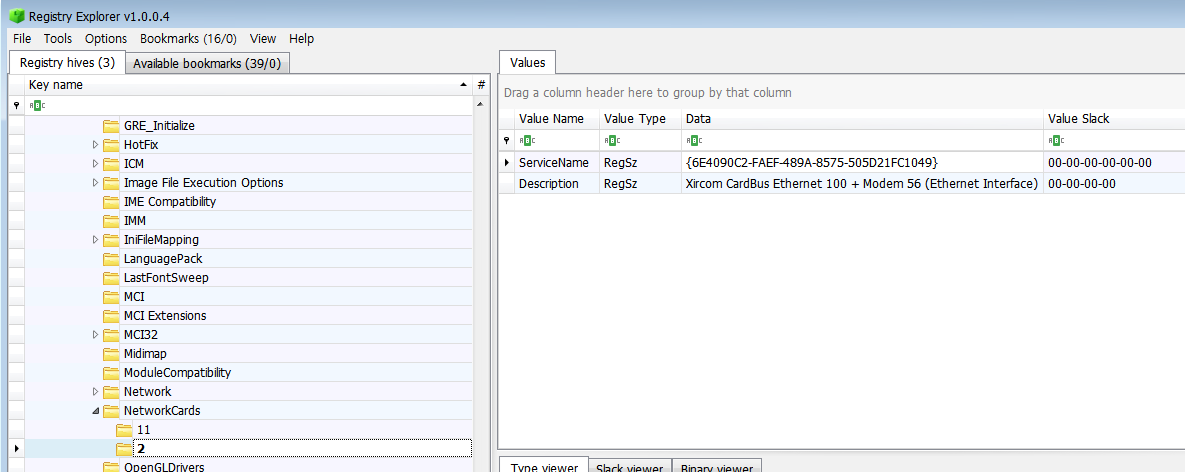Sort by Data column header
Image resolution: width=1185 pixels, height=472 pixels.
point(862,119)
